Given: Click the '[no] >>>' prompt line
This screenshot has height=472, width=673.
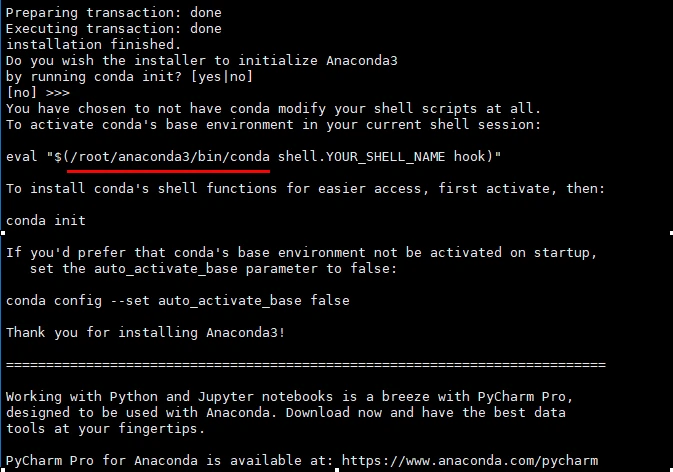Looking at the screenshot, I should click(x=38, y=93).
